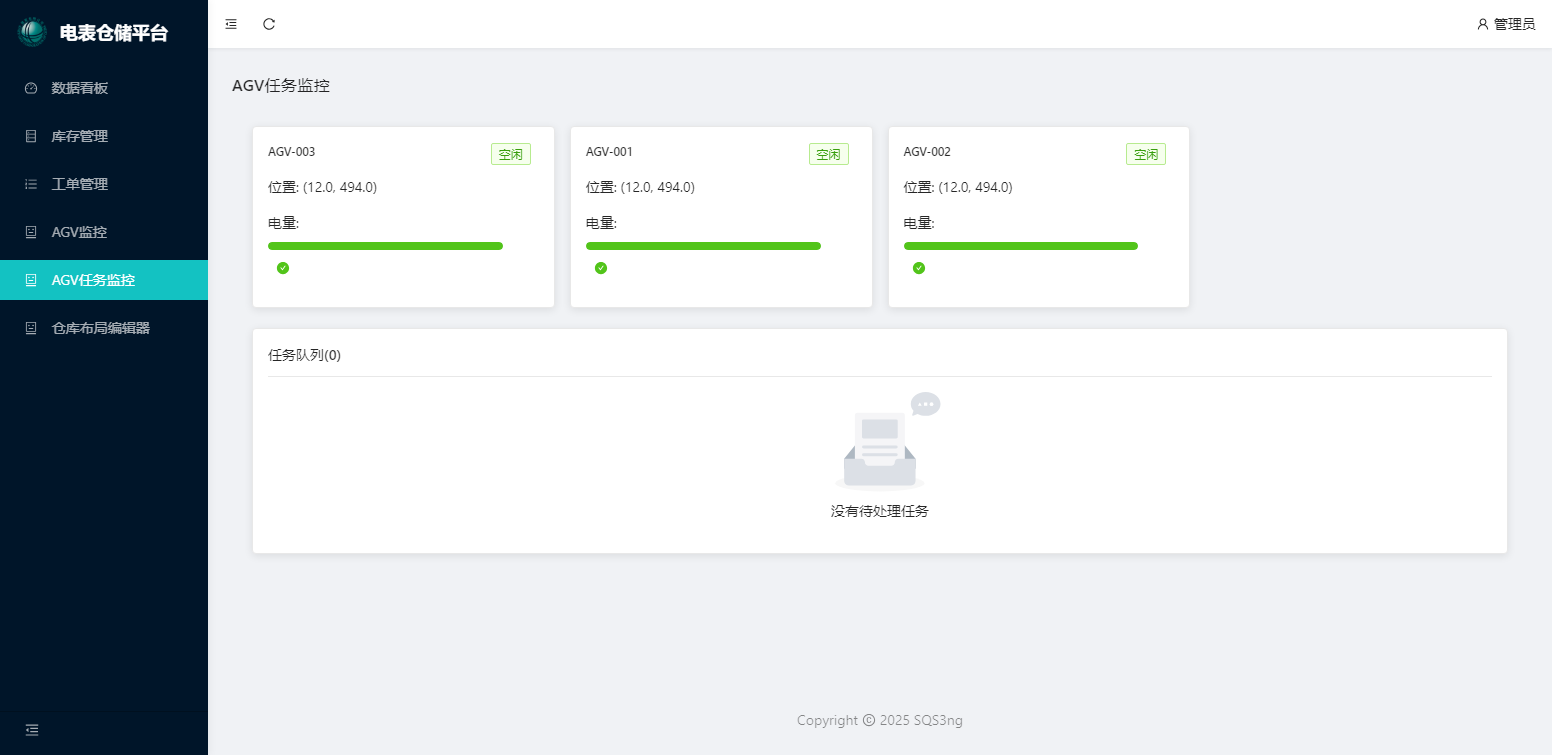The image size is (1552, 755).
Task: Click the dashboard icon beside 数据看板
Action: 31,88
